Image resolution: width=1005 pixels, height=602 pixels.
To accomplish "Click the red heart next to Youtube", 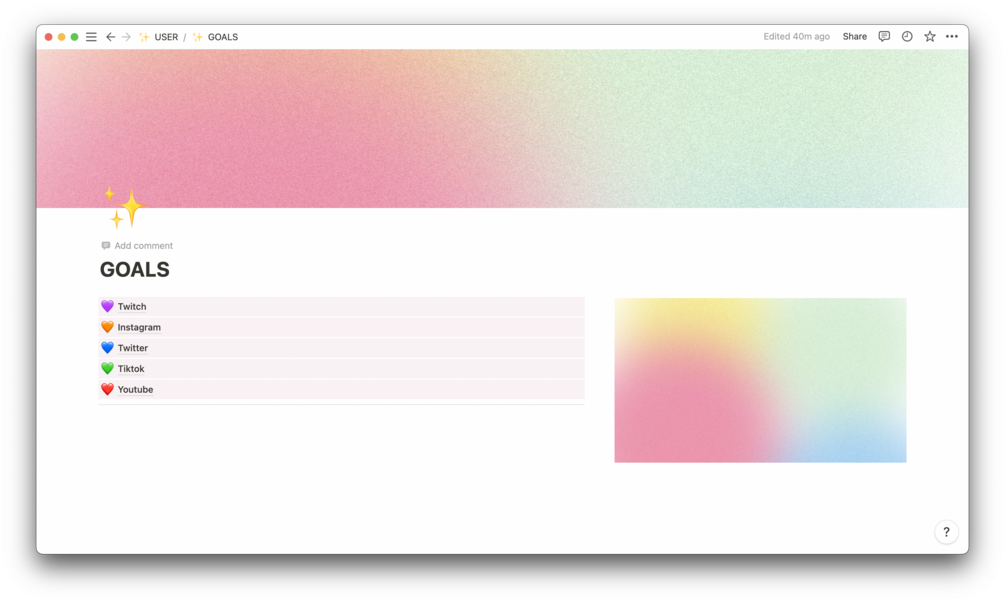I will click(x=107, y=389).
